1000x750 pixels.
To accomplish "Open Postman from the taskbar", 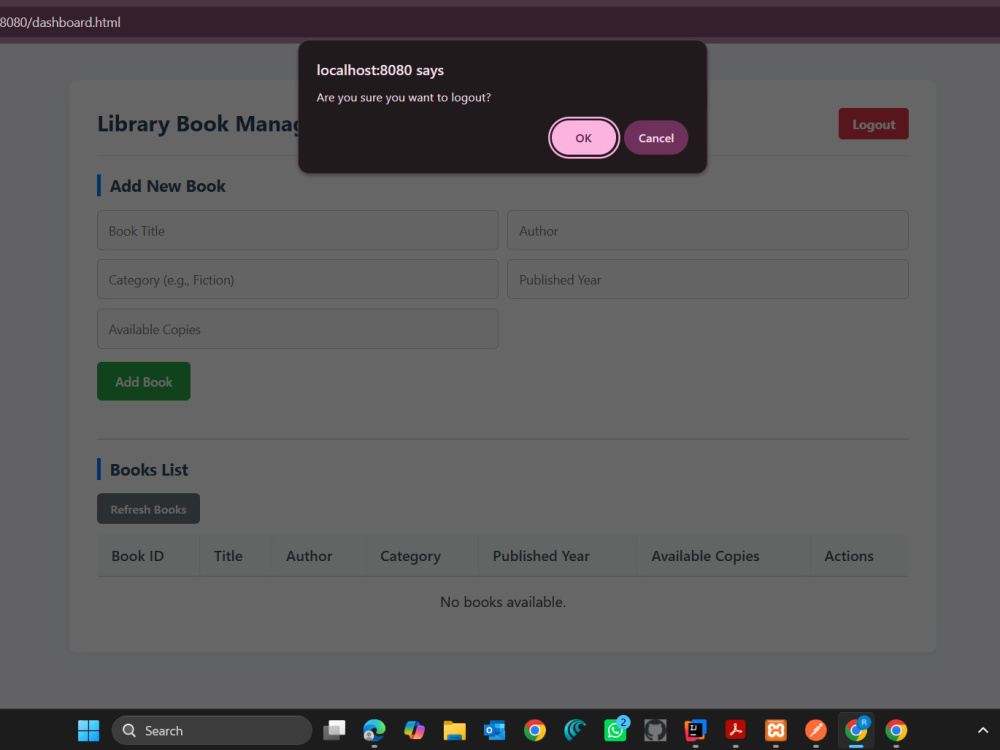I will tap(816, 730).
